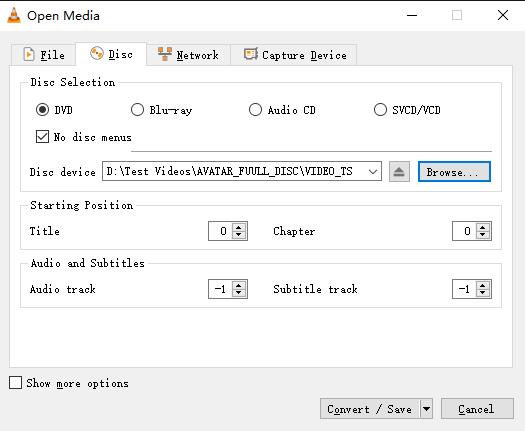Open the Capture Device tab

(294, 55)
